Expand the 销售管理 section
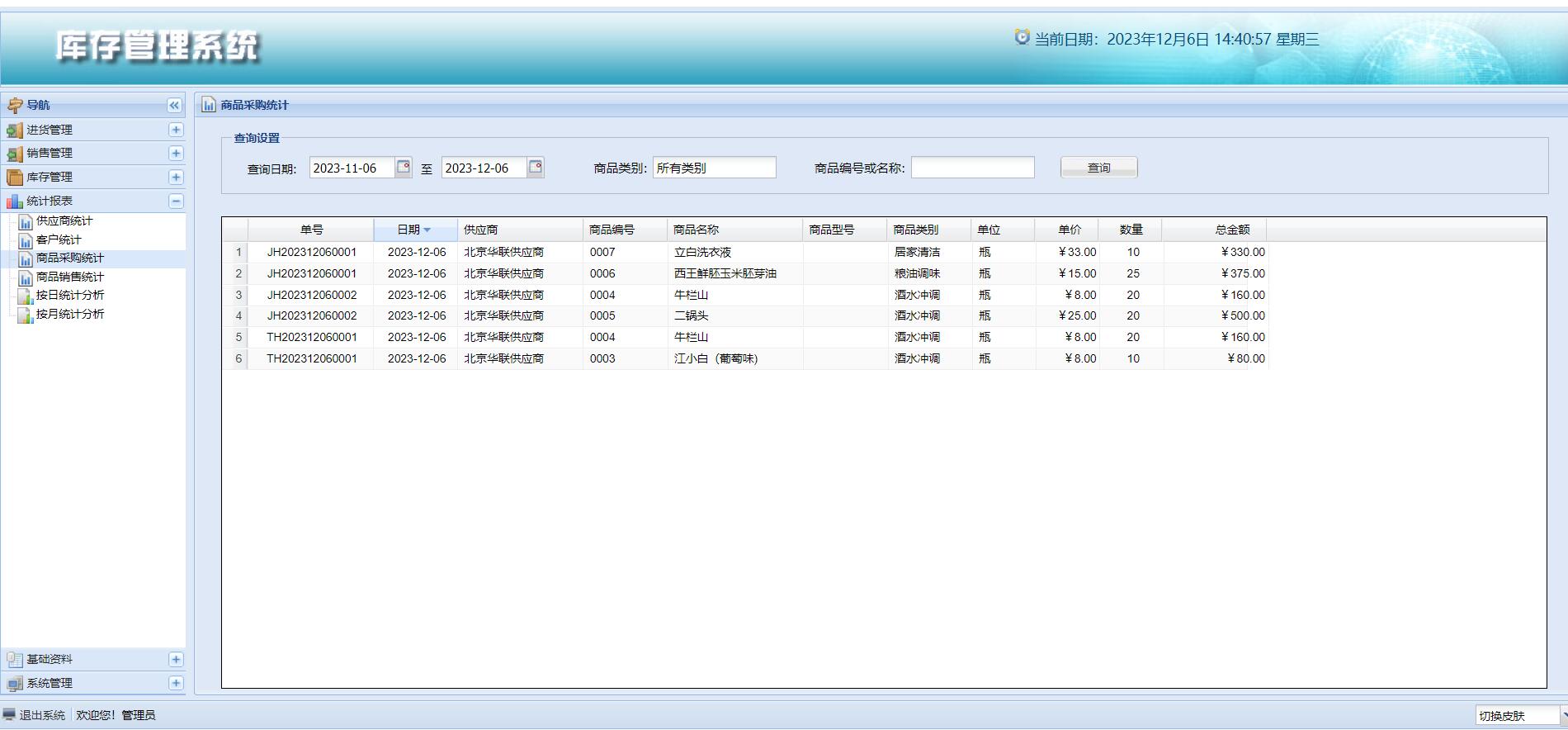This screenshot has height=730, width=1568. click(x=176, y=153)
